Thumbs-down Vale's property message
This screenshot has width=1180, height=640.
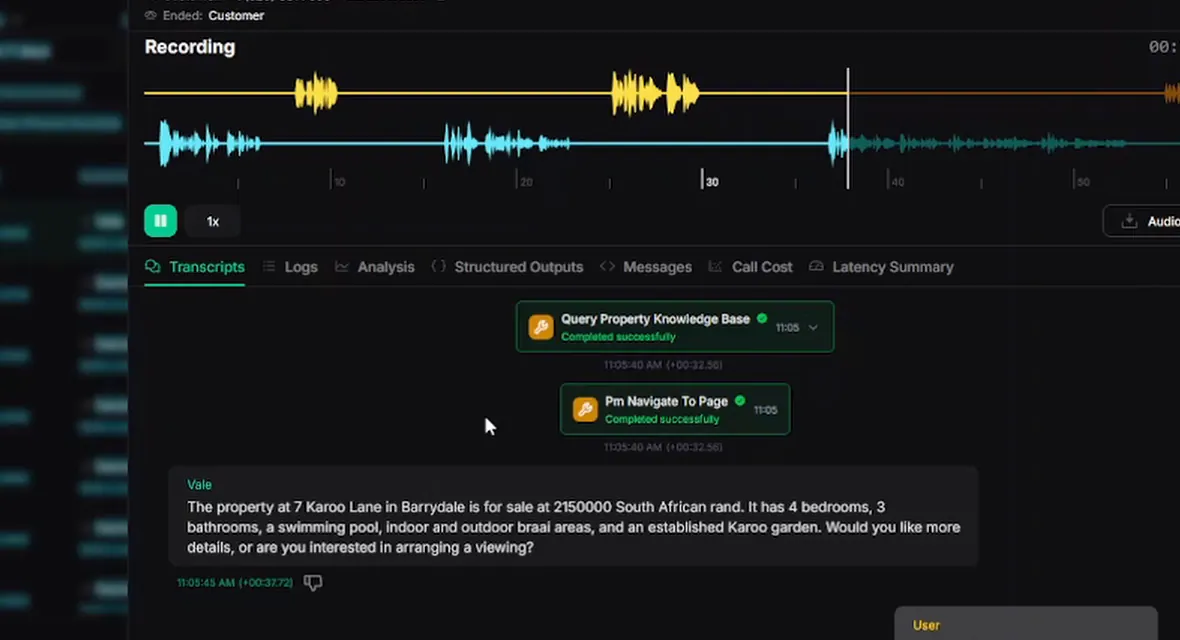point(313,582)
